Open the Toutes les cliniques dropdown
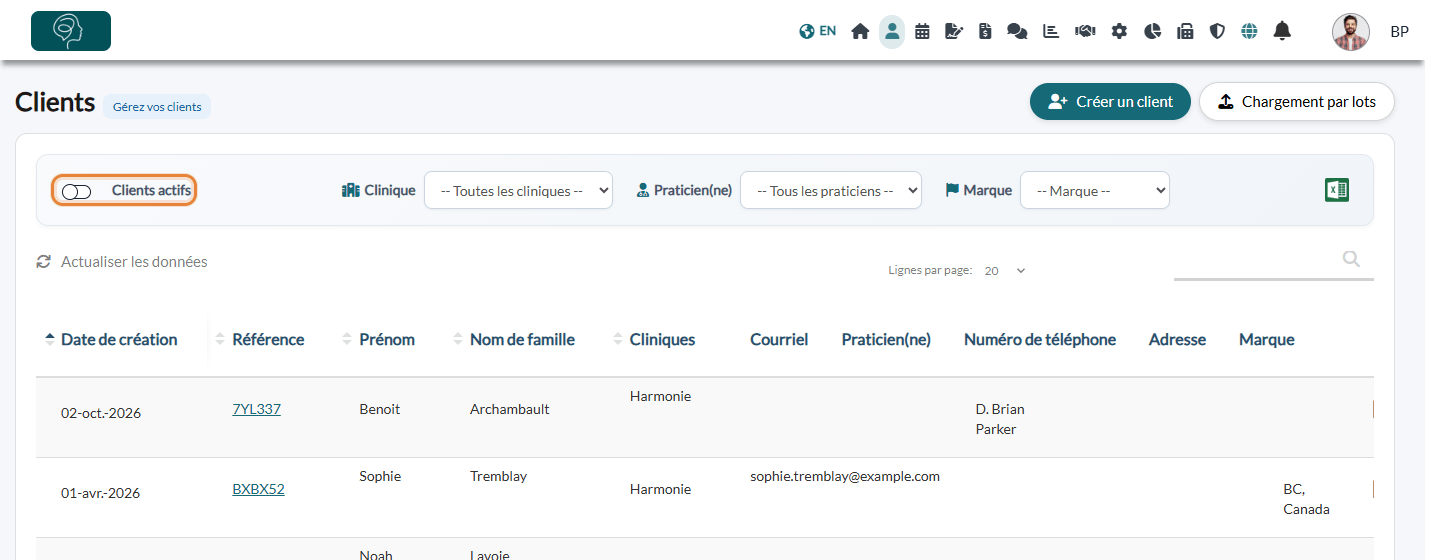 pos(518,190)
